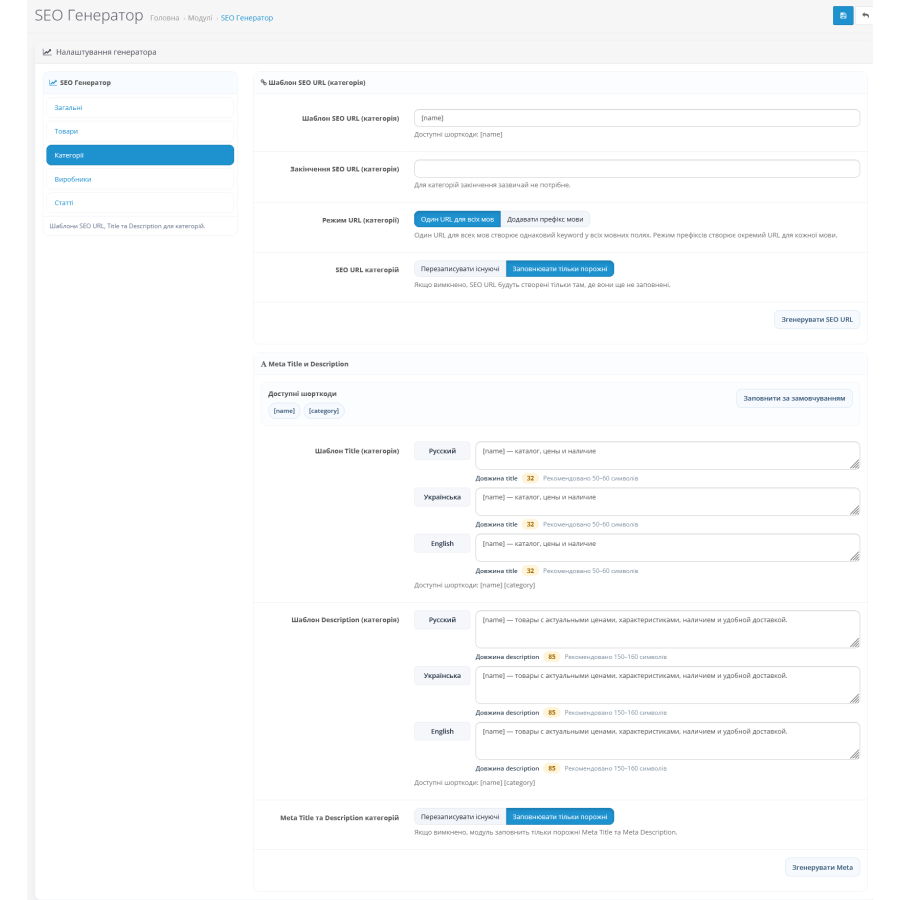Screen dimensions: 900x900
Task: Open SEO Генератор breadcrumb link
Action: 247,18
